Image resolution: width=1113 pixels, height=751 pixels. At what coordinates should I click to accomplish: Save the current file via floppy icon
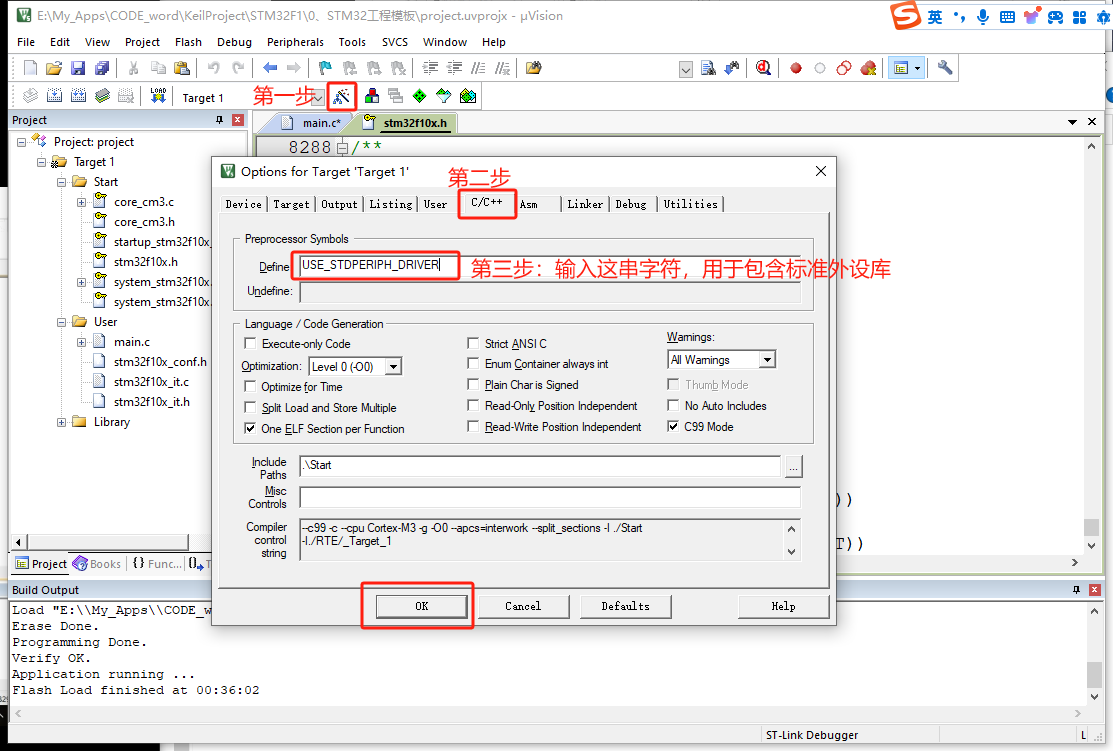78,68
